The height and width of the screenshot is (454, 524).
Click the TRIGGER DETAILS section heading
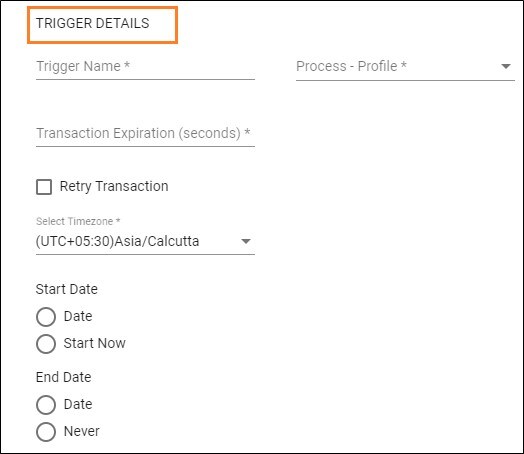93,23
